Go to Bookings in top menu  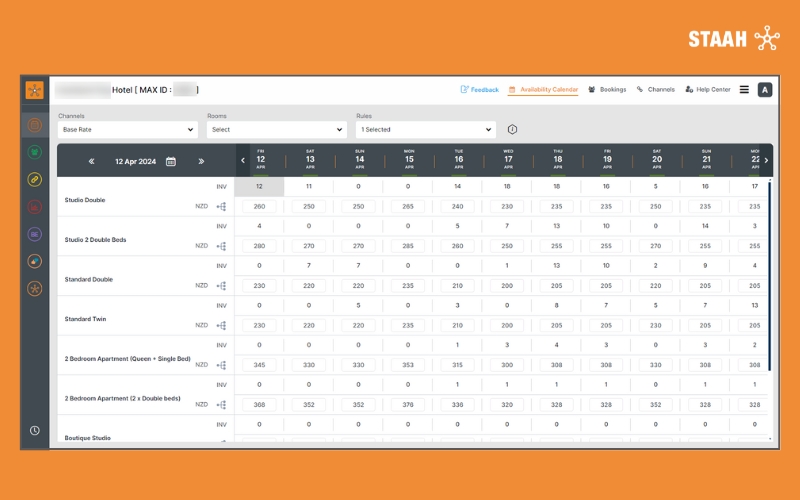(x=607, y=90)
